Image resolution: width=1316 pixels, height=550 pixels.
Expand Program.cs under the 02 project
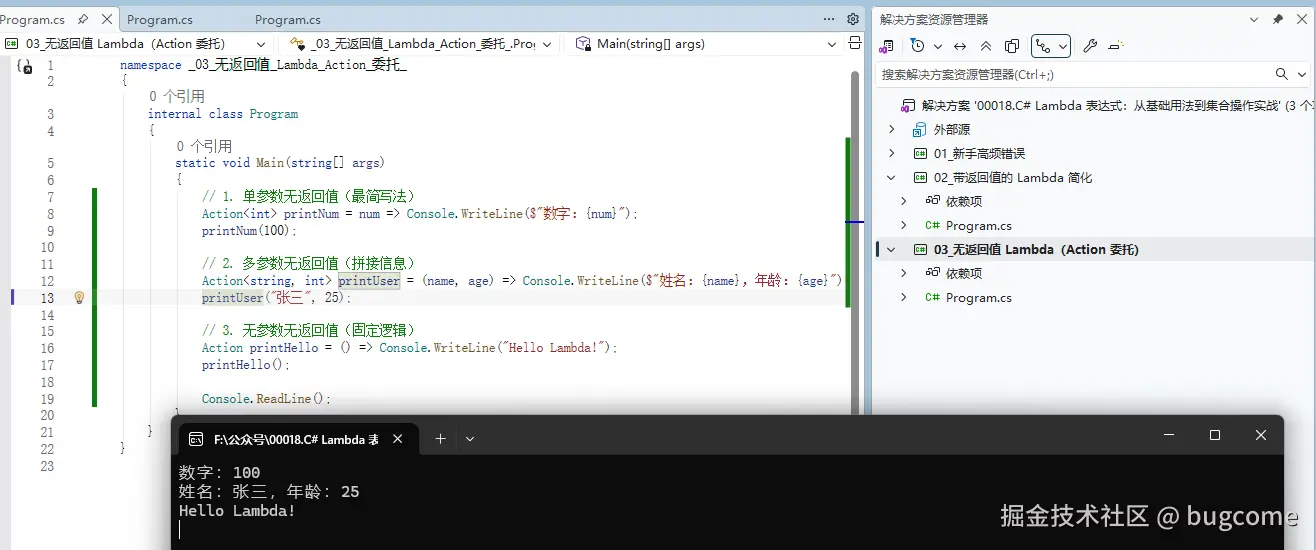[x=904, y=225]
